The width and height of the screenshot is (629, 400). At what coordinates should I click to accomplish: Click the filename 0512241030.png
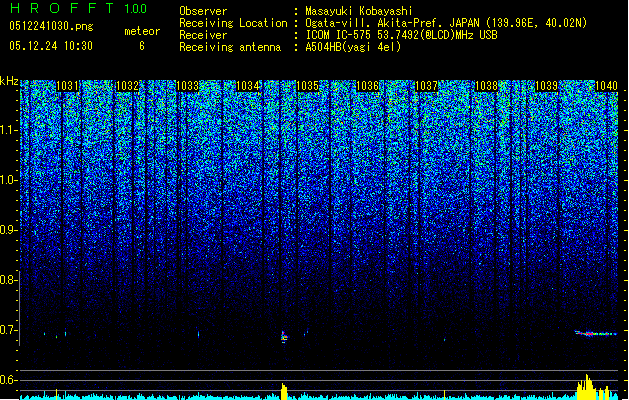(51, 26)
